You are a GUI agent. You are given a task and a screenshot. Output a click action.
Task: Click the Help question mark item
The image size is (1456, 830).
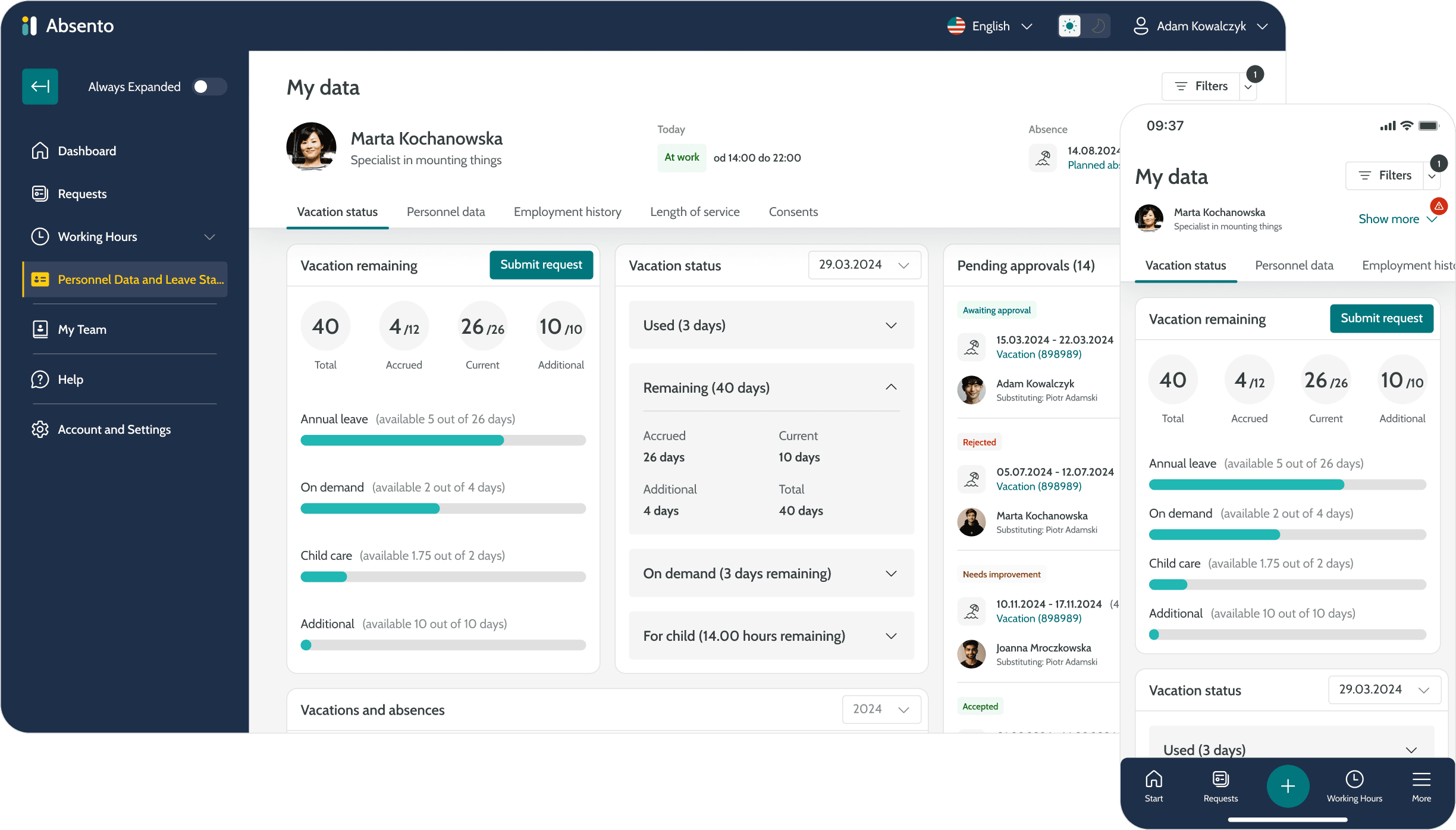pyautogui.click(x=70, y=380)
